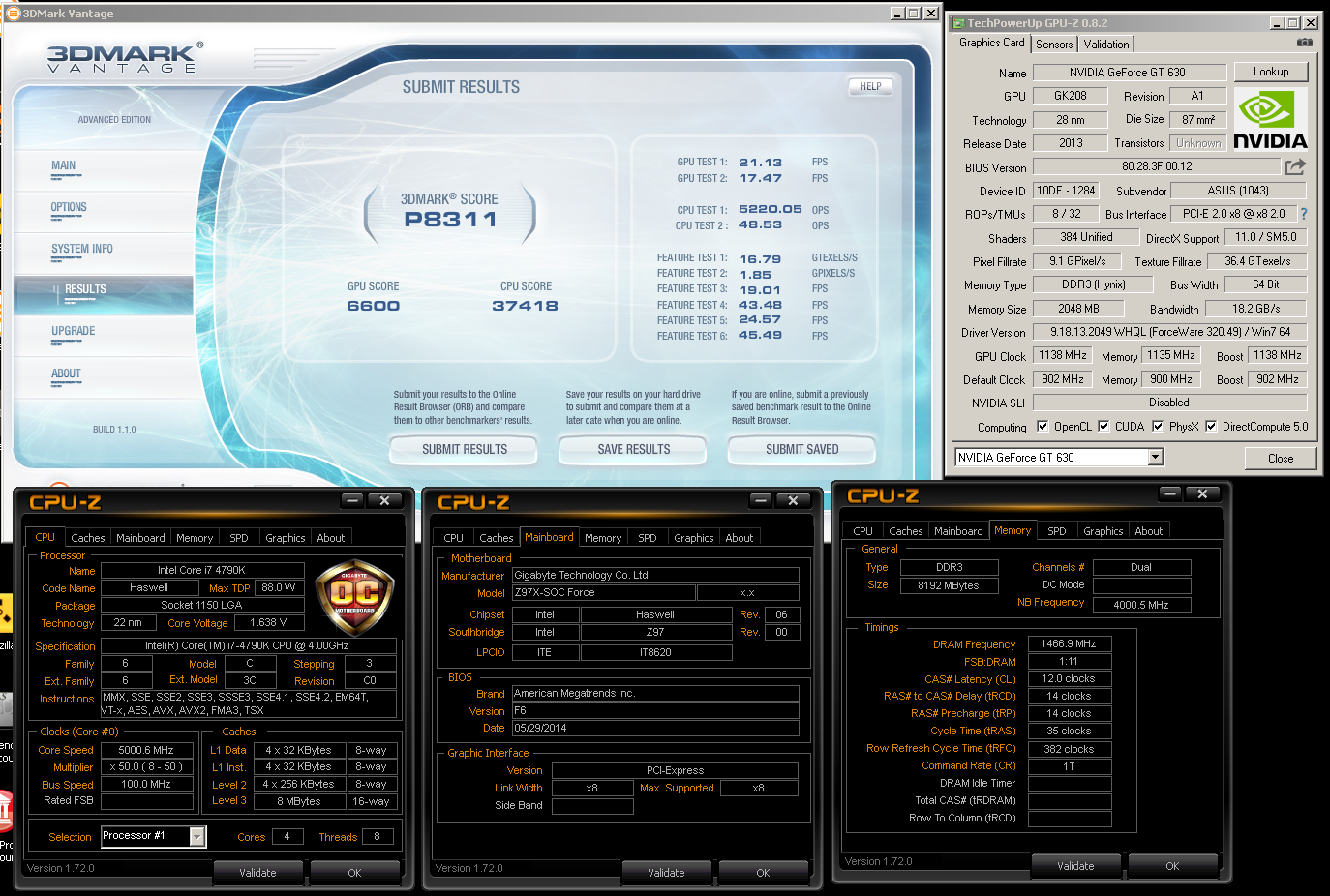
Task: Click the CPU score value 37418
Action: [x=526, y=306]
